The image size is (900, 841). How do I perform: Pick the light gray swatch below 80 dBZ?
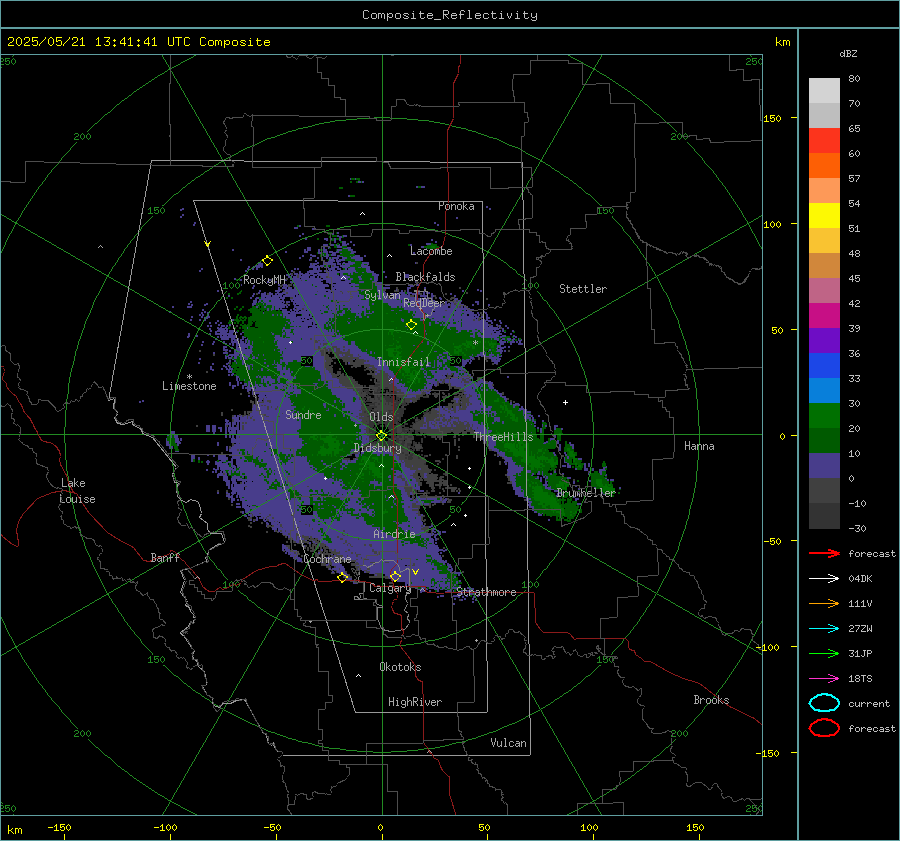pos(824,90)
